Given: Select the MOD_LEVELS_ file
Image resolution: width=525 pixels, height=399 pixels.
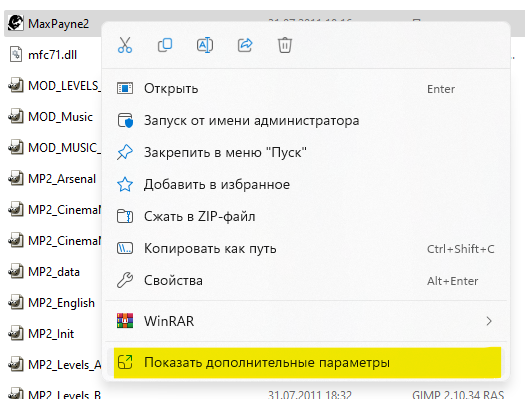Looking at the screenshot, I should pos(64,86).
